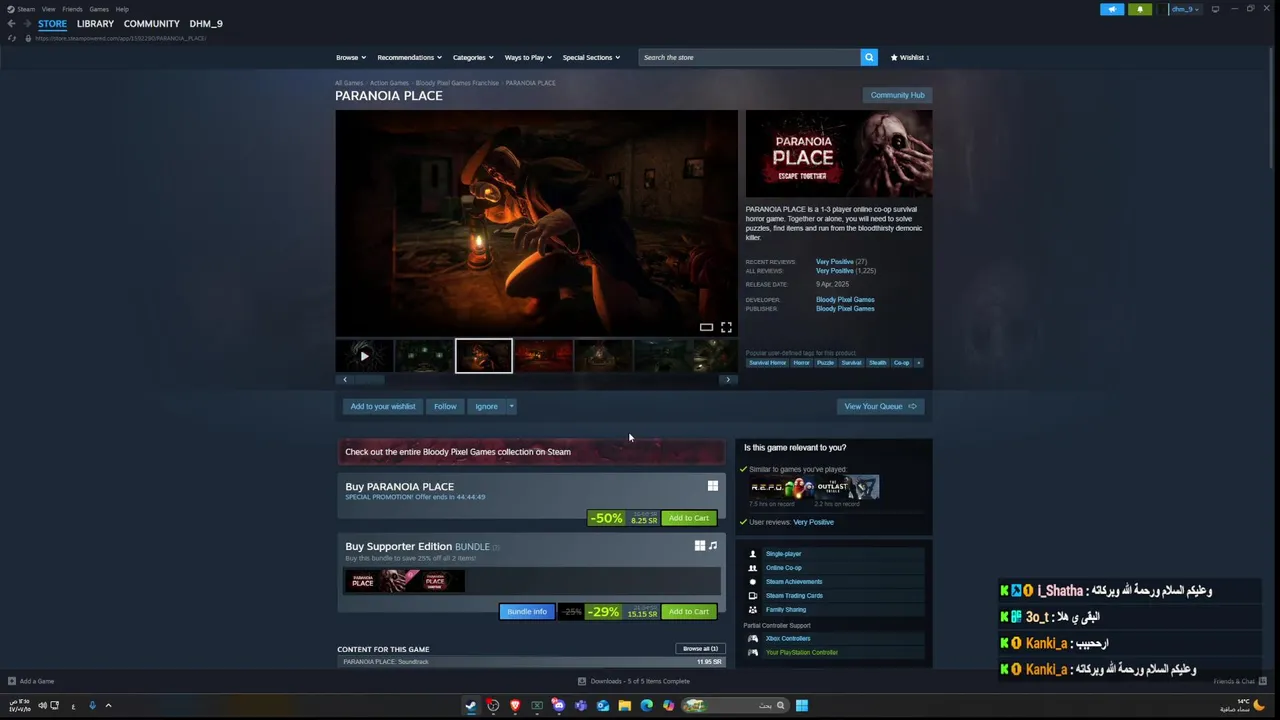Click the plus icon to add tags
The width and height of the screenshot is (1280, 720).
click(x=918, y=363)
